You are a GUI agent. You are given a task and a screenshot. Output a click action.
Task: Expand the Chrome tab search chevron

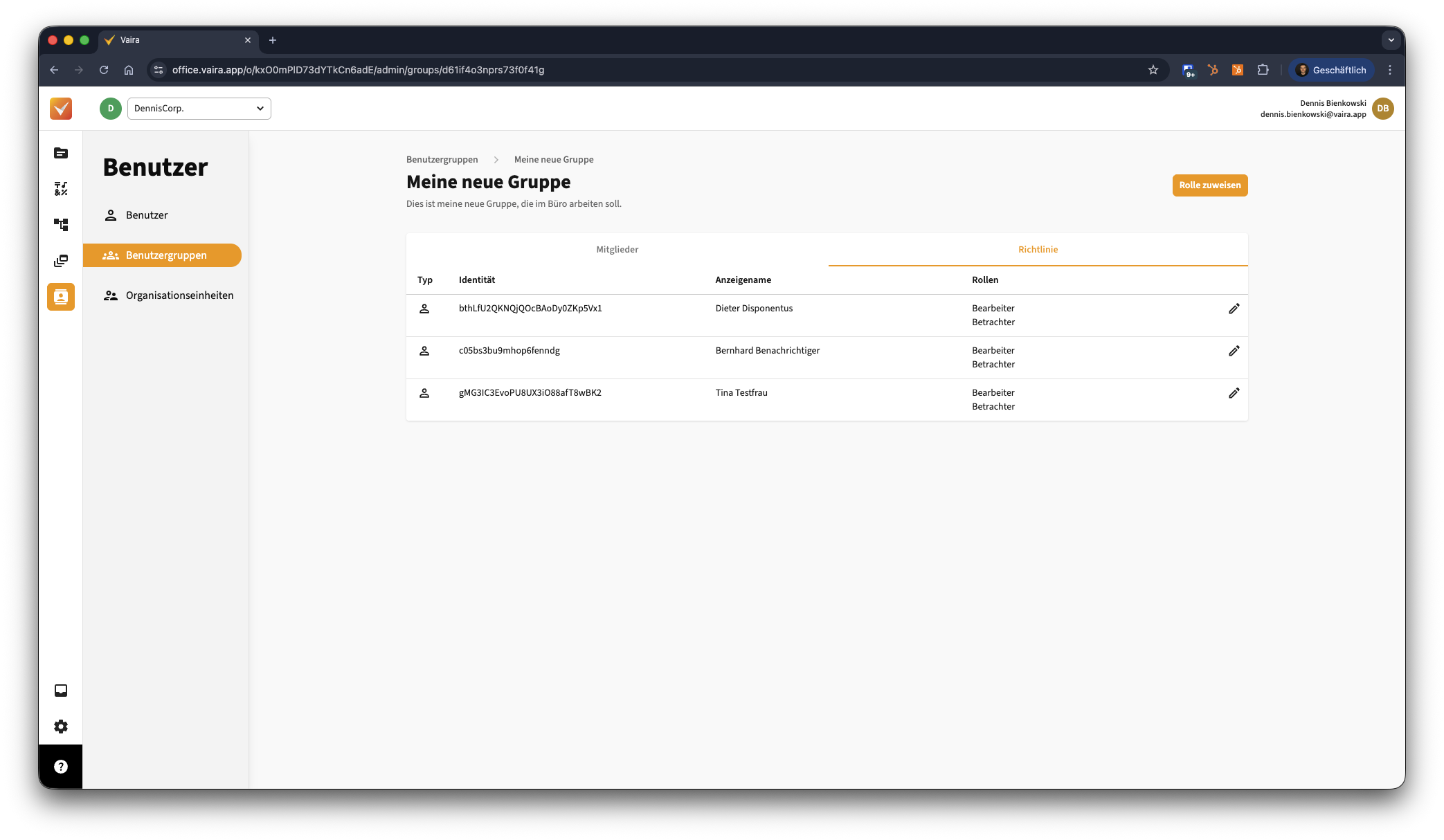point(1391,40)
